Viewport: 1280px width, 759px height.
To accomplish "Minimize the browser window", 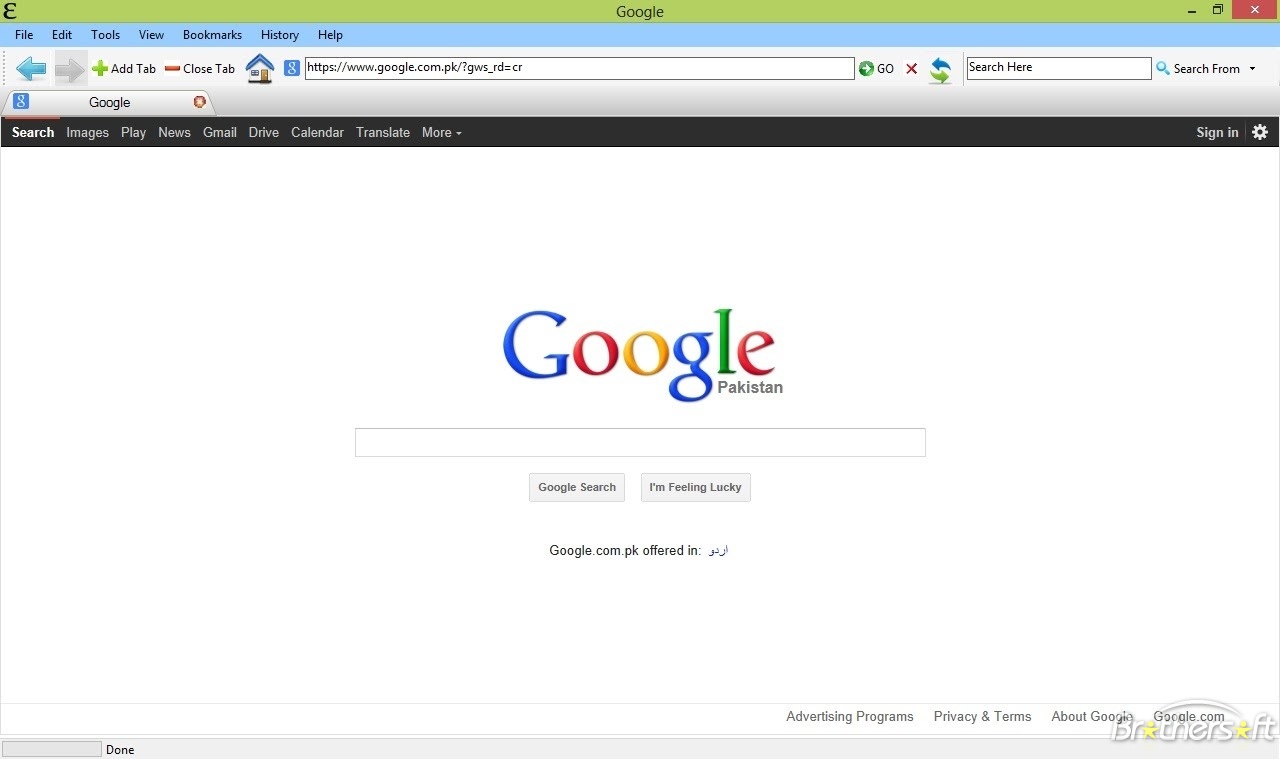I will 1192,11.
